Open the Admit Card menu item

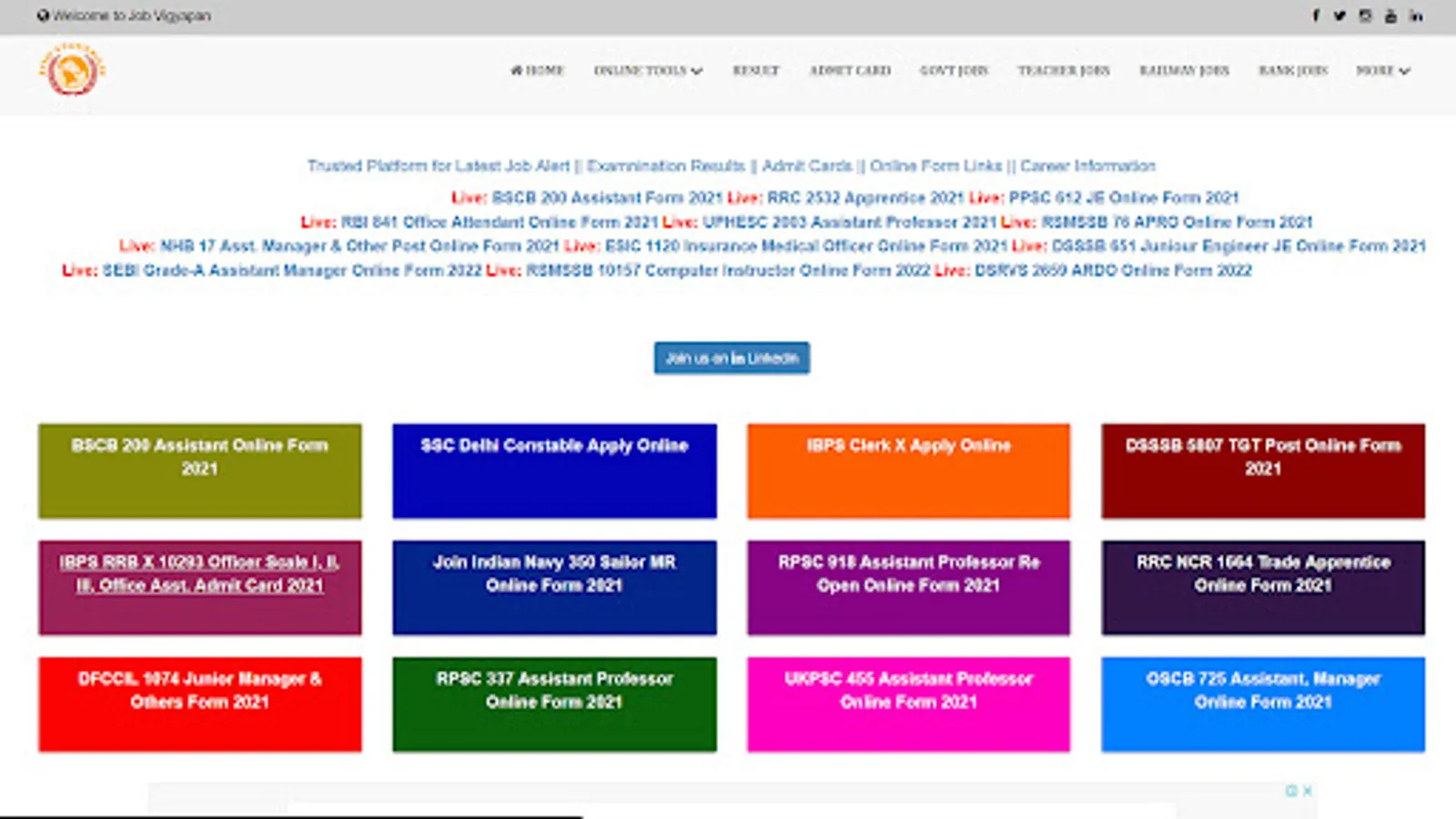[850, 70]
